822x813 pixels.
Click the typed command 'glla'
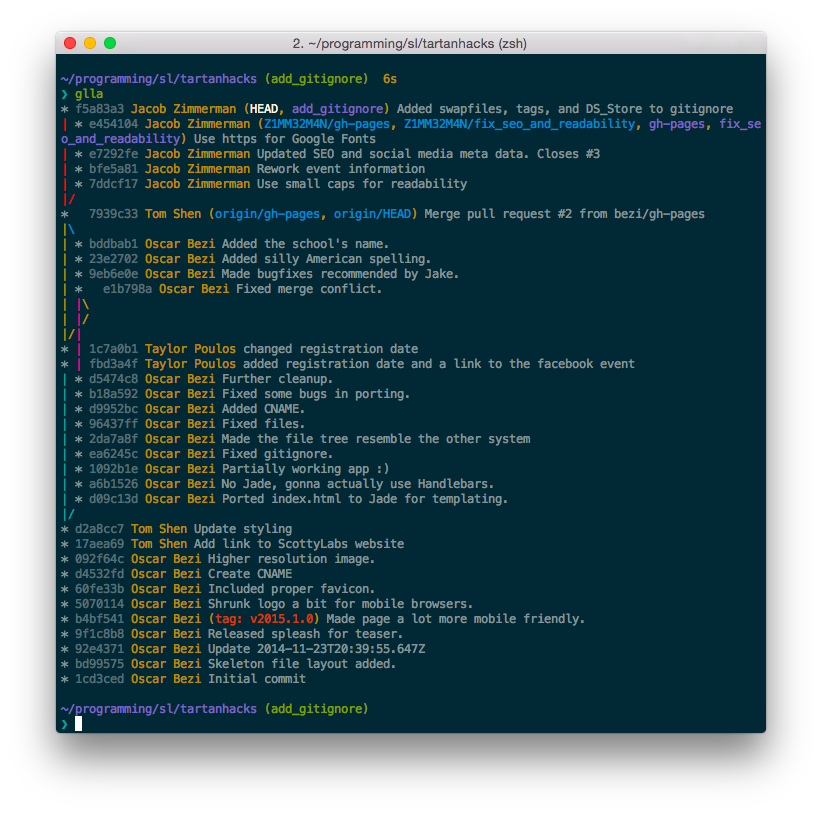pyautogui.click(x=89, y=94)
